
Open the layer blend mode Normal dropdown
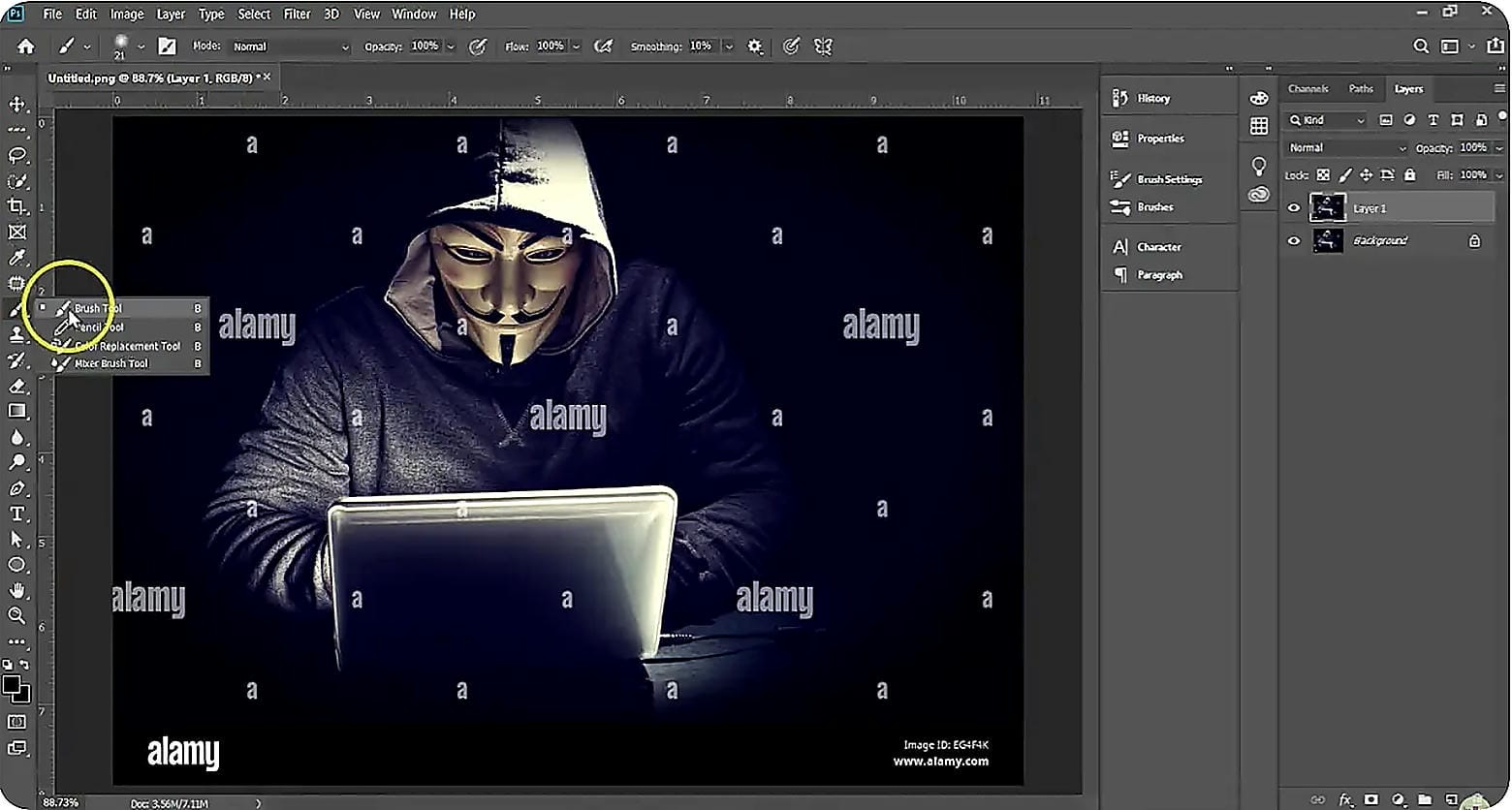click(1346, 148)
